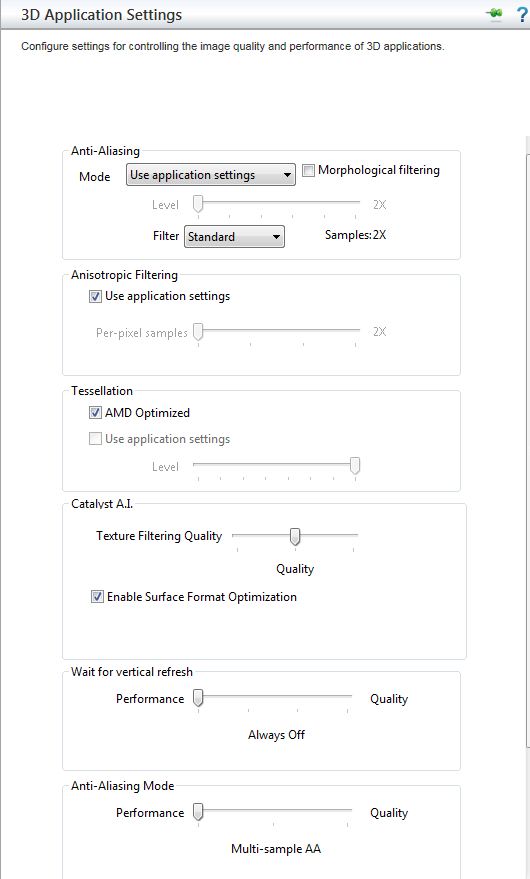Click the green pin icon in header
530x879 pixels.
(495, 14)
